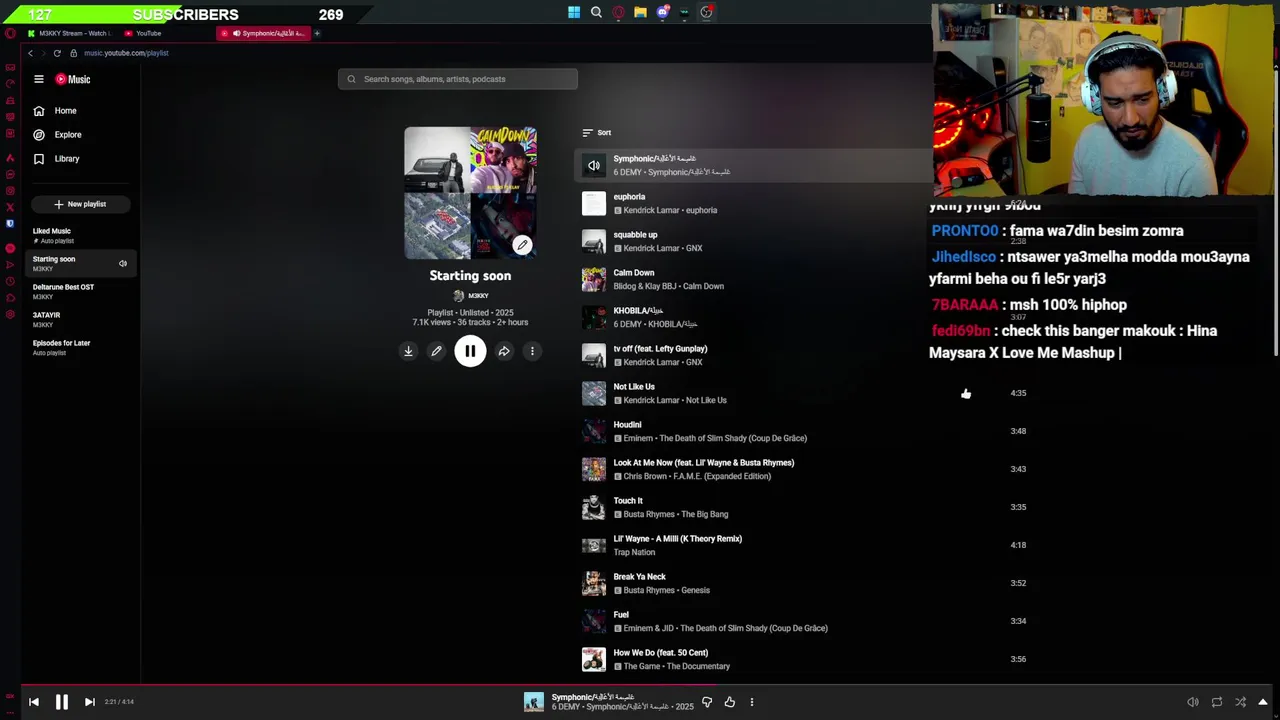This screenshot has width=1280, height=720.
Task: Skip to next track in player bar
Action: coord(89,702)
